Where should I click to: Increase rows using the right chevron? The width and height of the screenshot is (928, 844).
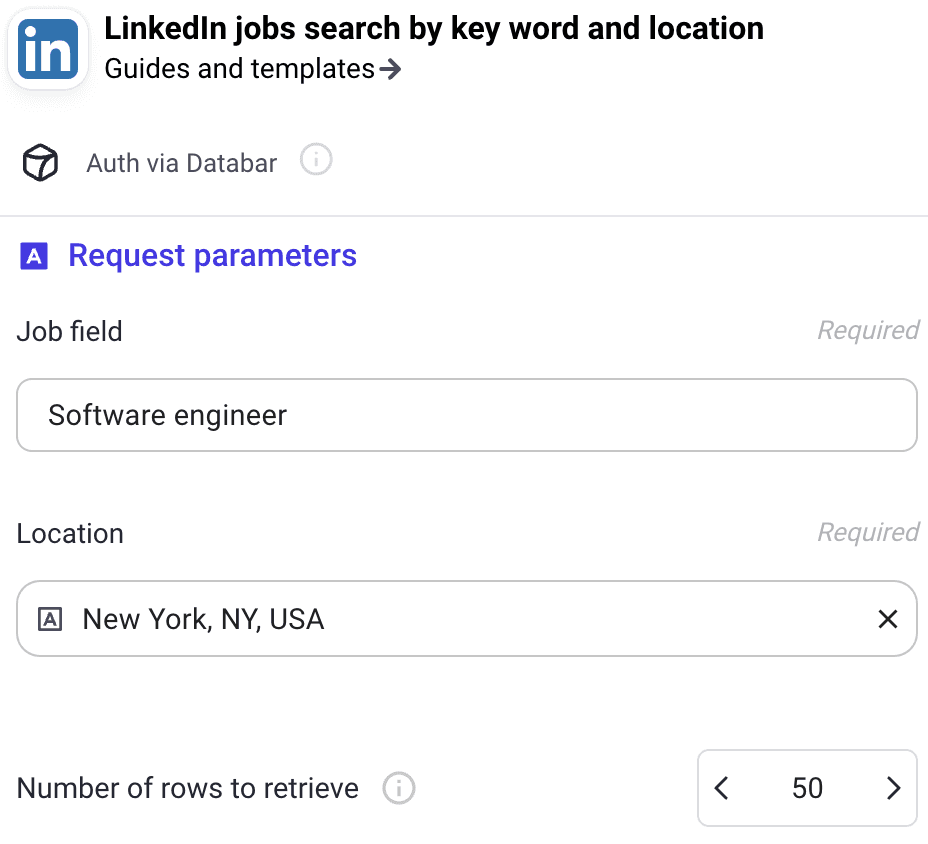click(x=893, y=788)
